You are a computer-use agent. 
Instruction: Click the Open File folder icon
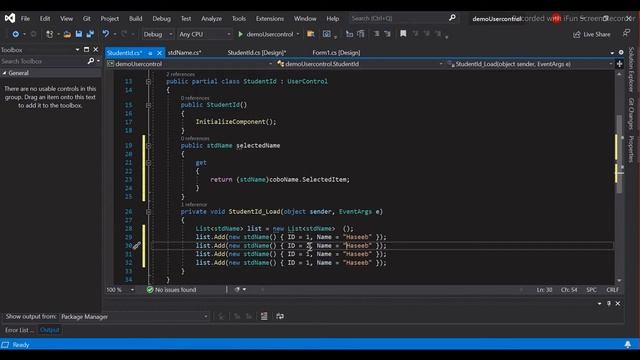pyautogui.click(x=67, y=34)
